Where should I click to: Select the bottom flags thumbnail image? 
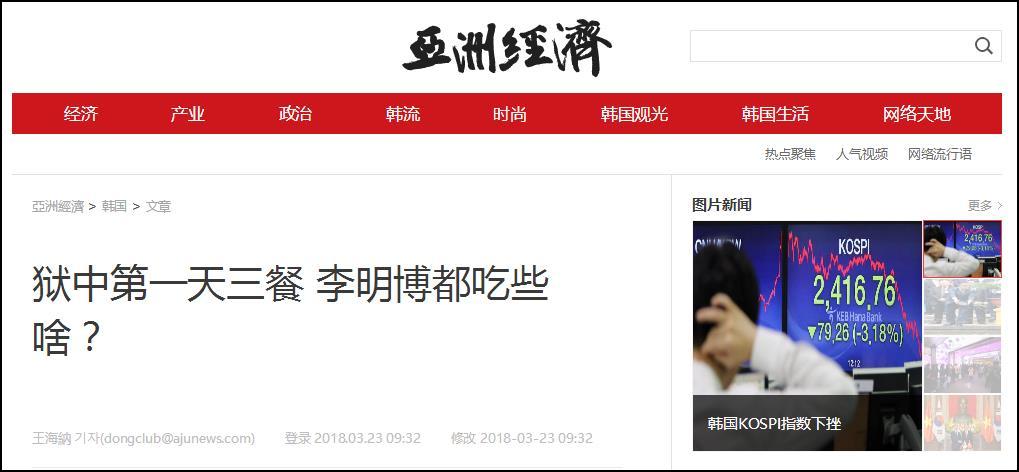pos(962,423)
